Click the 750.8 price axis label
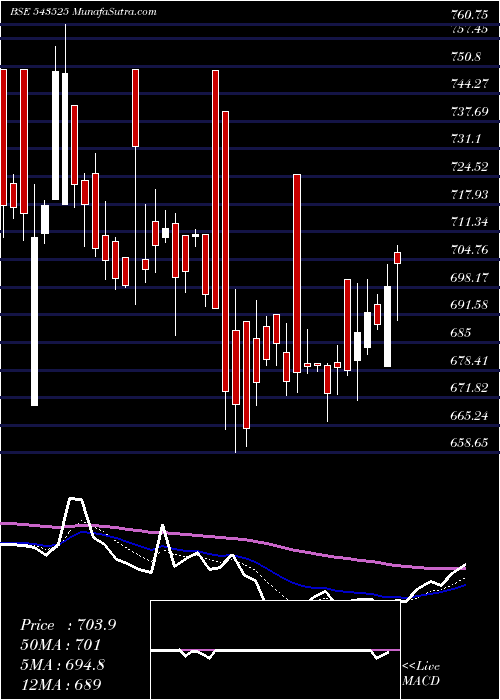The height and width of the screenshot is (700, 500). click(464, 57)
